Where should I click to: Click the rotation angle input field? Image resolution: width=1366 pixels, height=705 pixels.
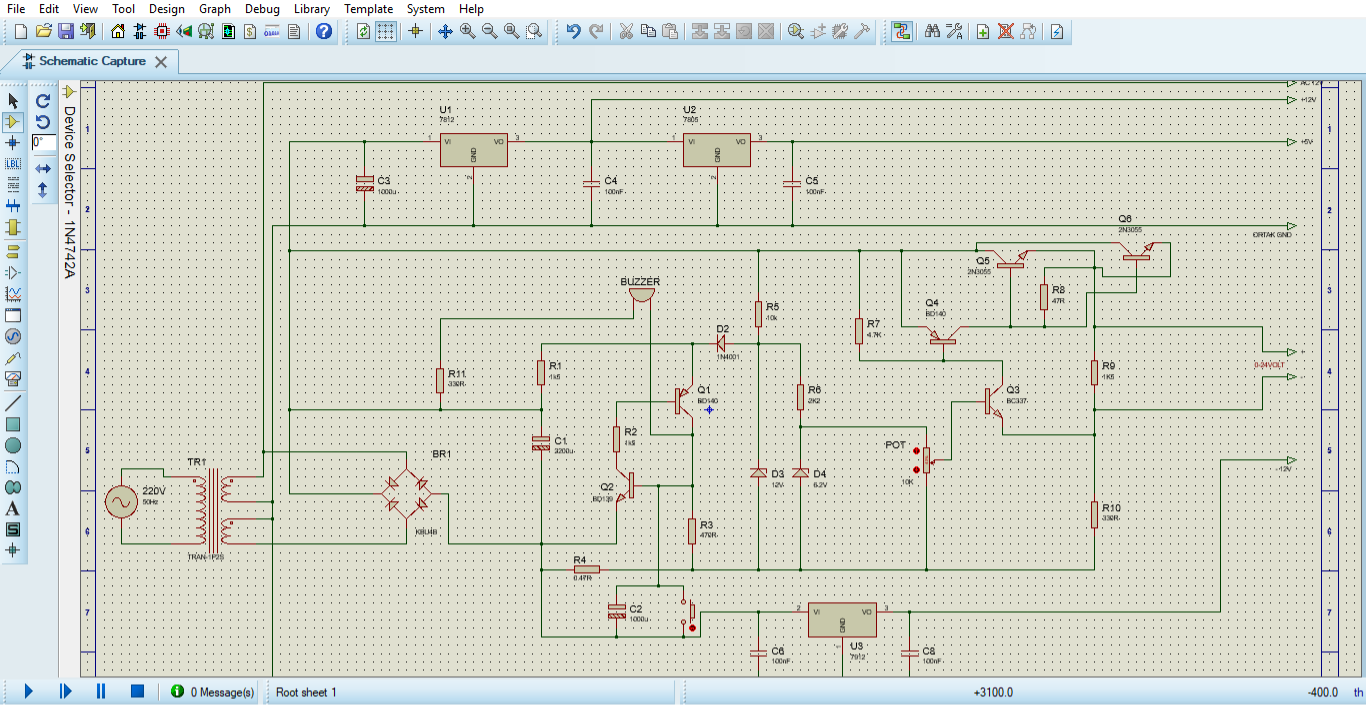point(43,143)
